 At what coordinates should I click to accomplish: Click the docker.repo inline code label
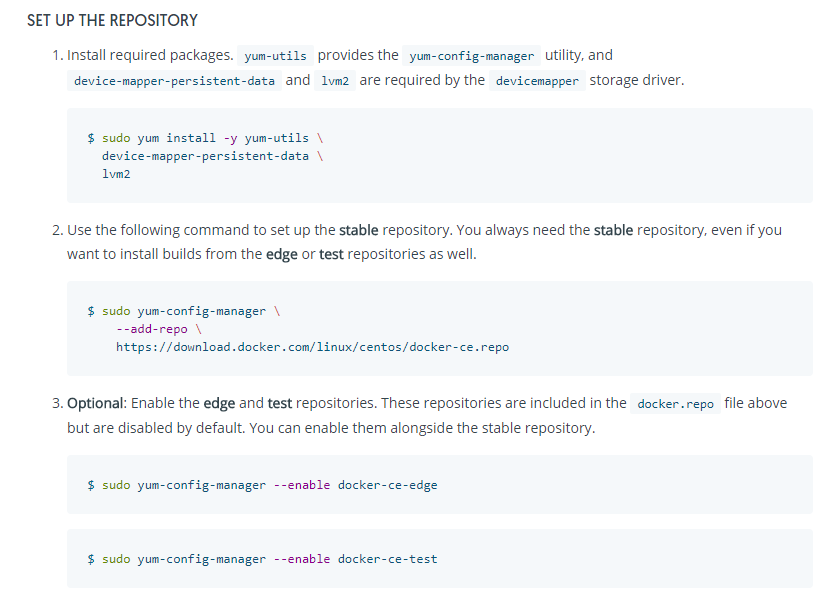675,404
